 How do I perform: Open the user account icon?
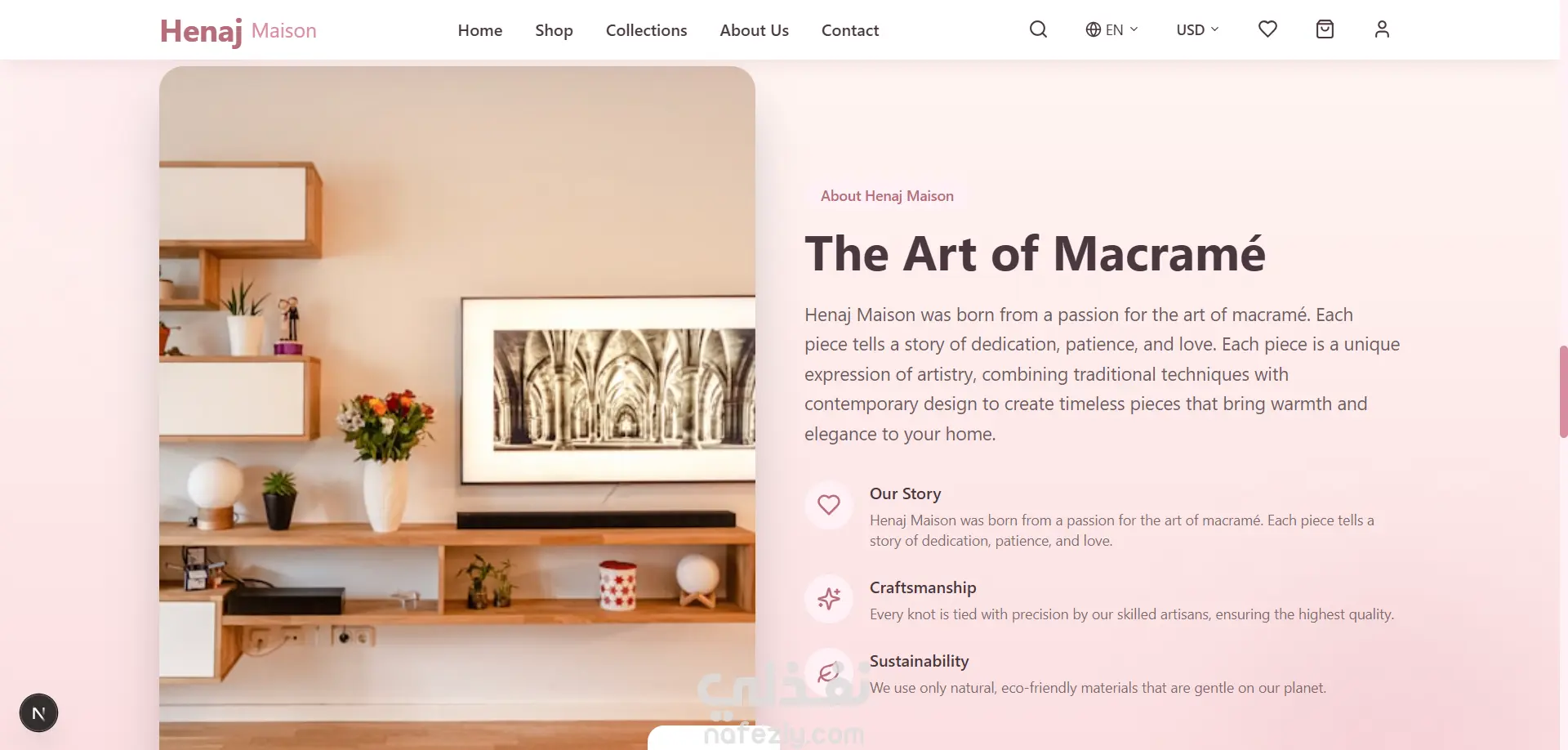pyautogui.click(x=1382, y=29)
